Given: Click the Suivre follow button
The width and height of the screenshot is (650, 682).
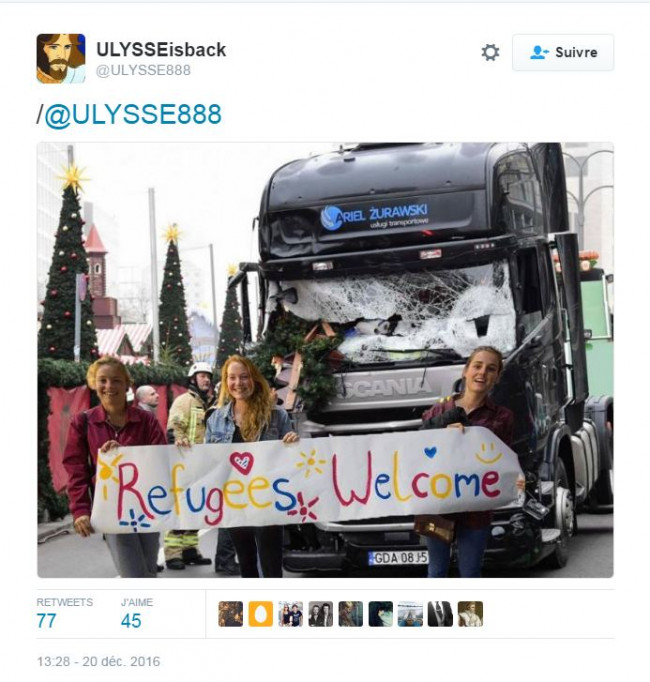Looking at the screenshot, I should (563, 53).
